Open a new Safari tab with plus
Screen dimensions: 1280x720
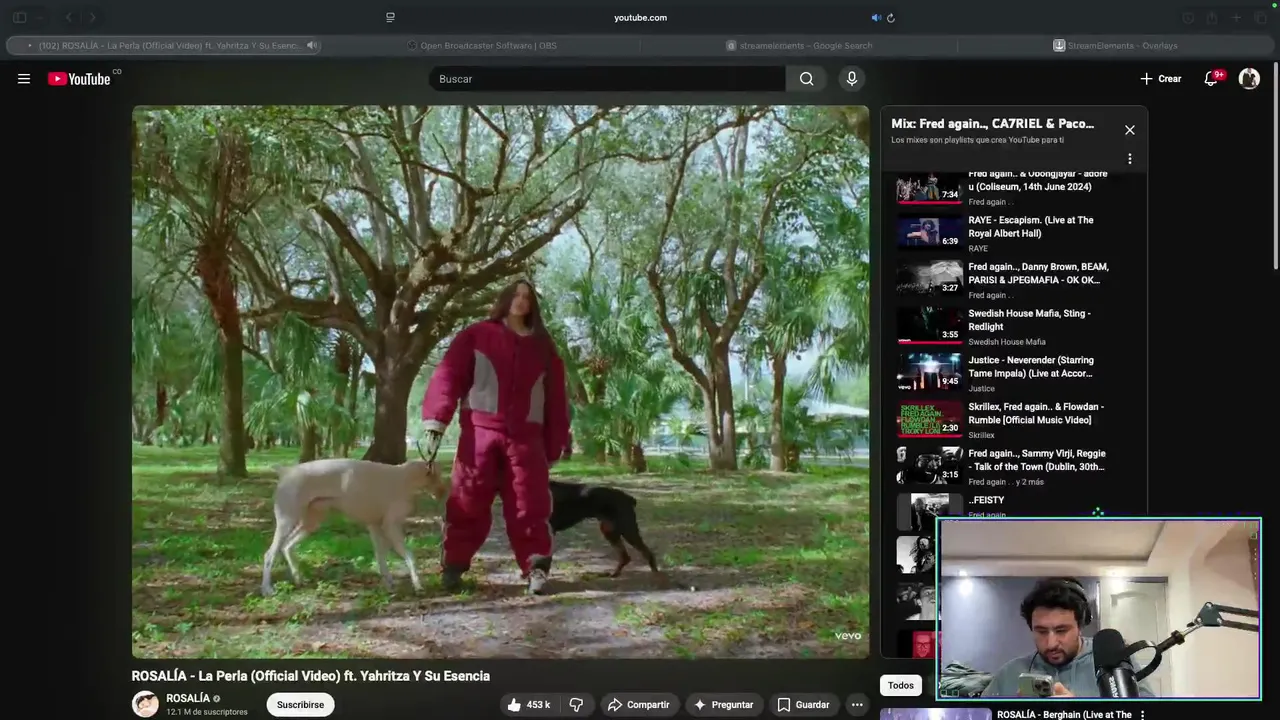[1236, 17]
